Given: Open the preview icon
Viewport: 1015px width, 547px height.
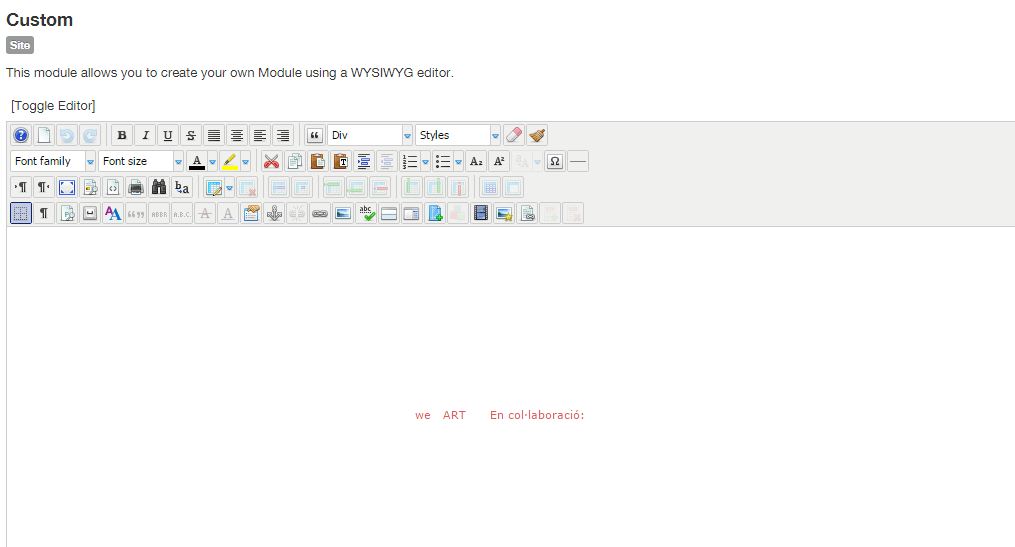Looking at the screenshot, I should pos(90,188).
